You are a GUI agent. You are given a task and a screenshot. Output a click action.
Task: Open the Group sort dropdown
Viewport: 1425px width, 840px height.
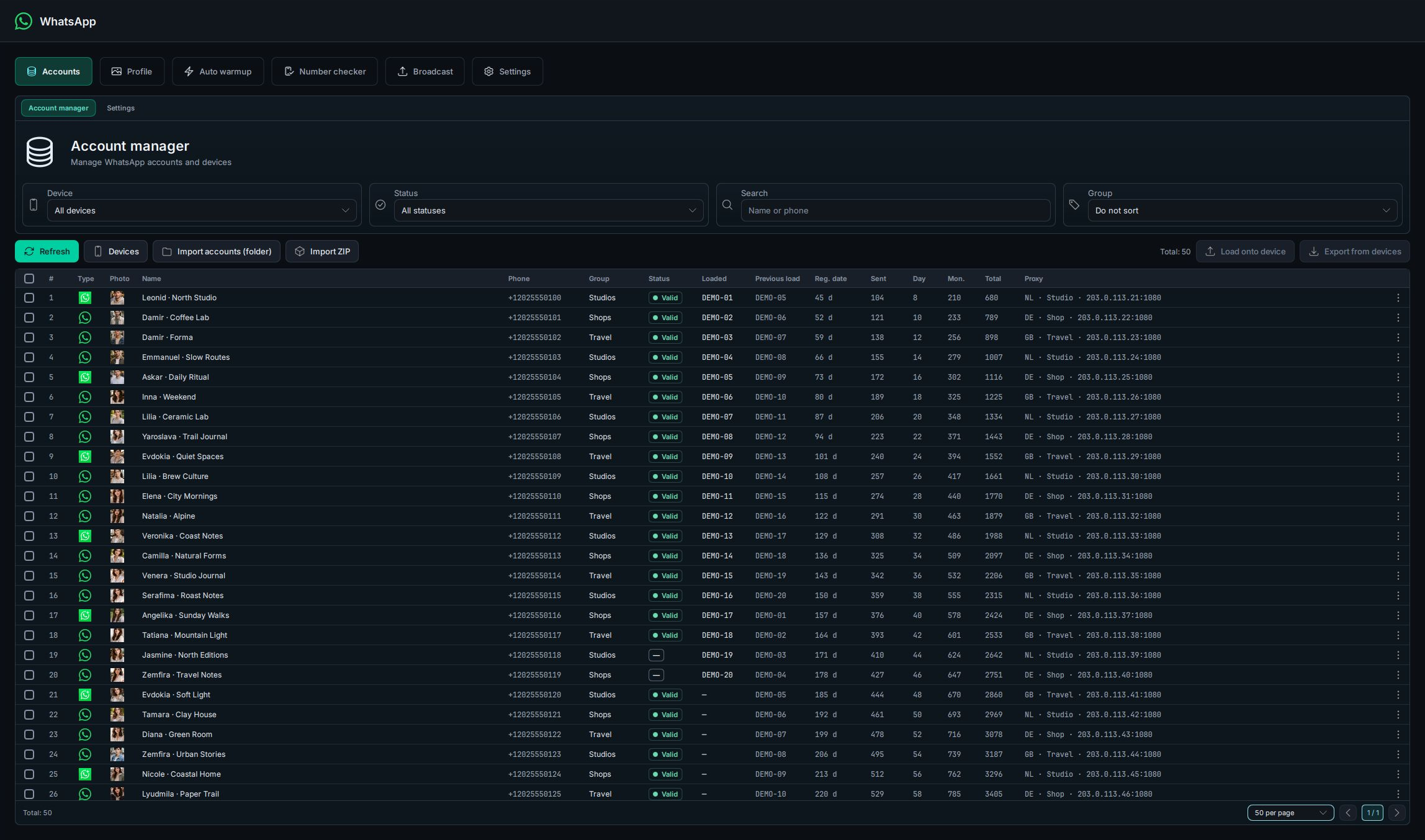click(x=1243, y=210)
